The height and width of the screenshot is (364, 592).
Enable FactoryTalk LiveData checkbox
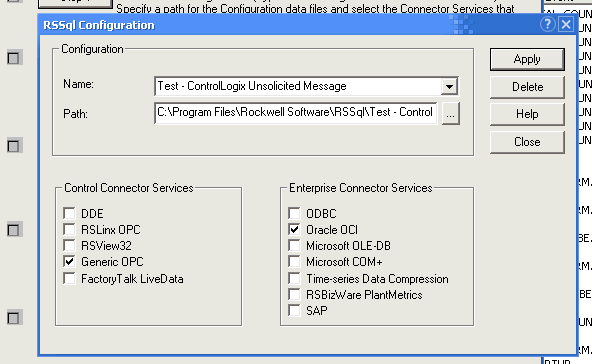tap(69, 279)
